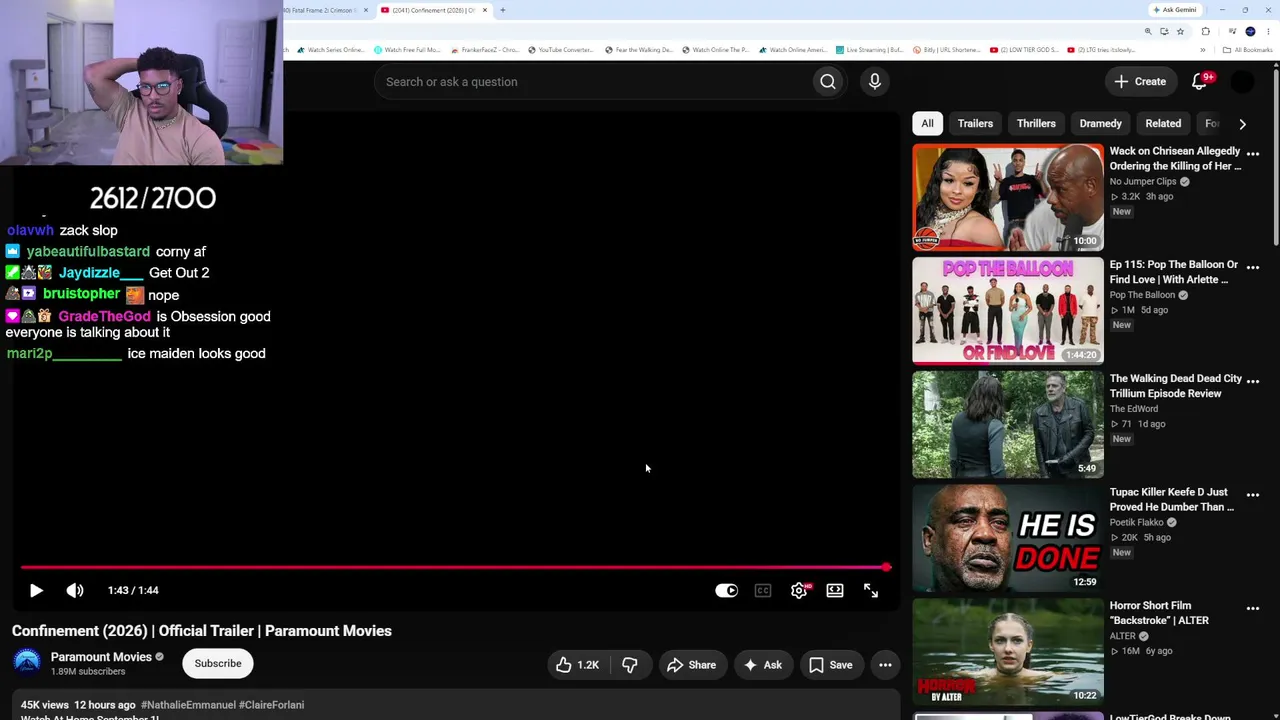Screen dimensions: 1280x720
Task: Open the #ClaireForlani hashtag
Action: coord(271,705)
